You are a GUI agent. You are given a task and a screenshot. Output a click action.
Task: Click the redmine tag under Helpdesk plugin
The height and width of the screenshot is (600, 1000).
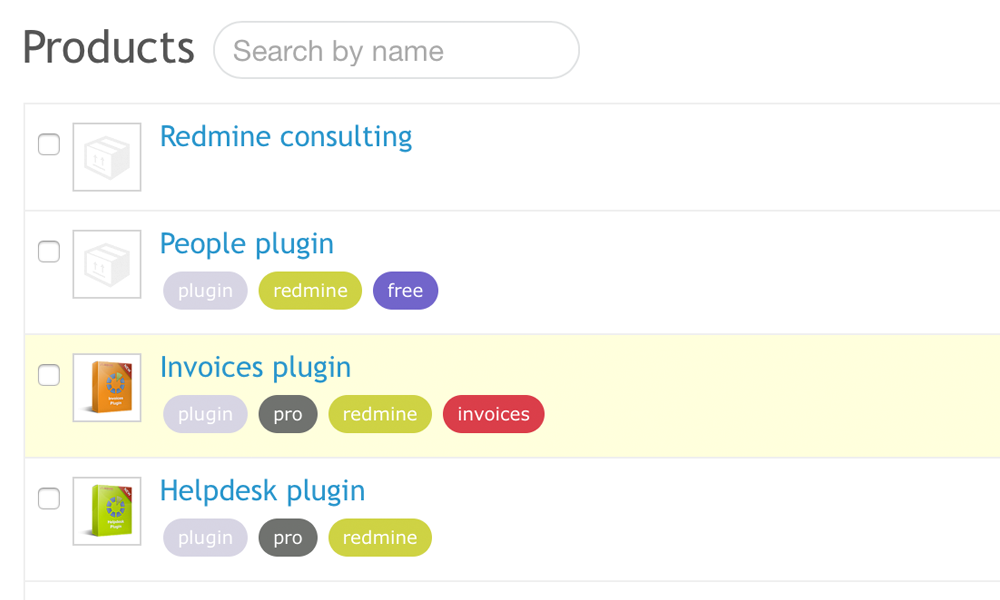pos(380,538)
